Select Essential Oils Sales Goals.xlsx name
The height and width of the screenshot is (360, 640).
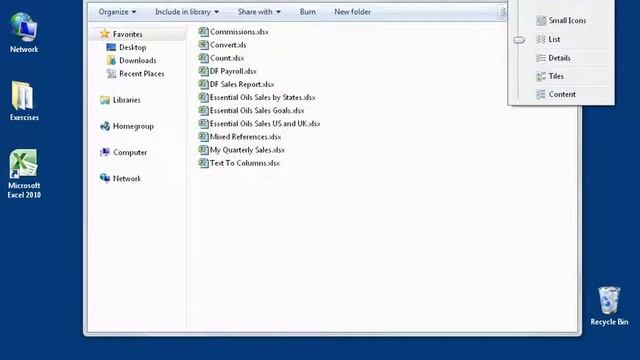tap(257, 110)
